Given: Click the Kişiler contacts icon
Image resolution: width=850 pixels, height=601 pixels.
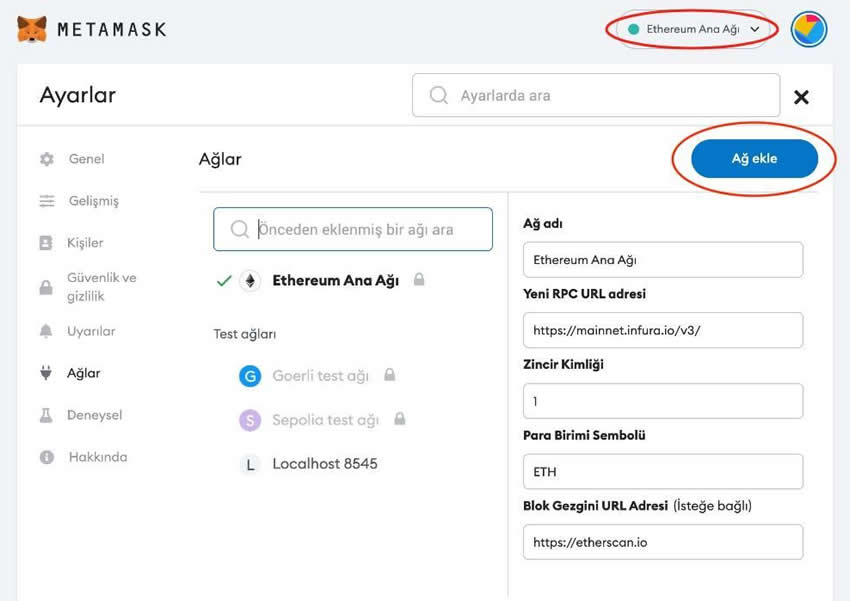Looking at the screenshot, I should (46, 243).
